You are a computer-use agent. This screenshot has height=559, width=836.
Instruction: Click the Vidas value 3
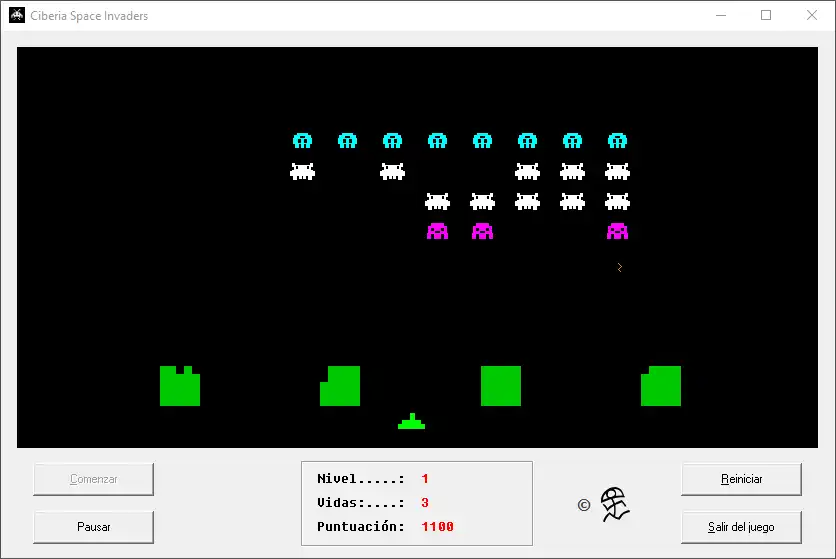coord(425,502)
